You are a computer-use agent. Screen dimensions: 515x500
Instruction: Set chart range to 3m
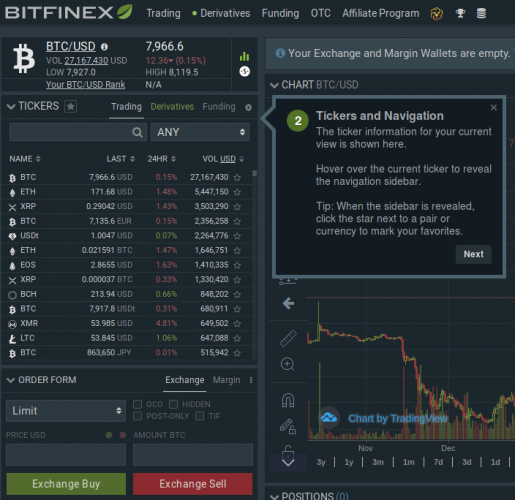tap(378, 462)
